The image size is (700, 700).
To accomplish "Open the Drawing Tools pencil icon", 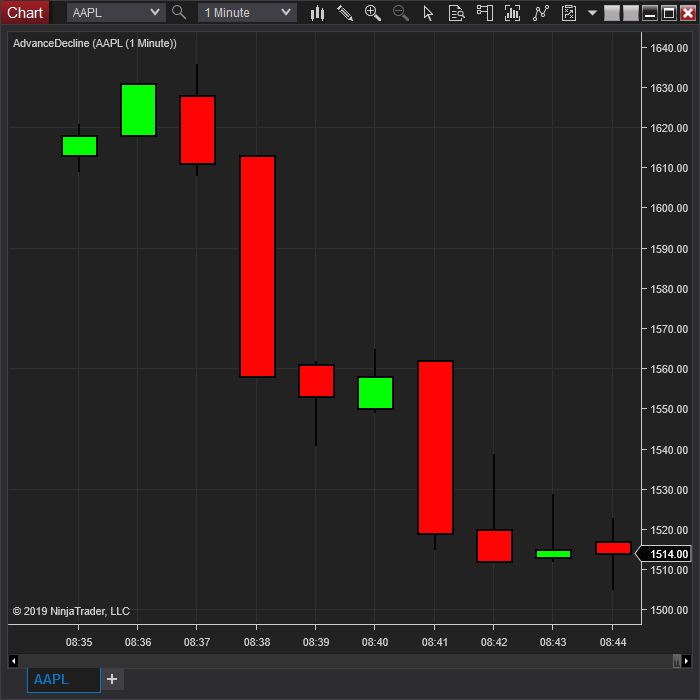I will [345, 13].
